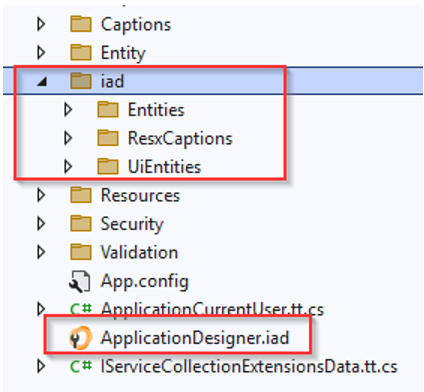This screenshot has height=392, width=424.
Task: Select the IServiceCollectionExtensionsData.tt.cs file name
Action: coord(249,367)
